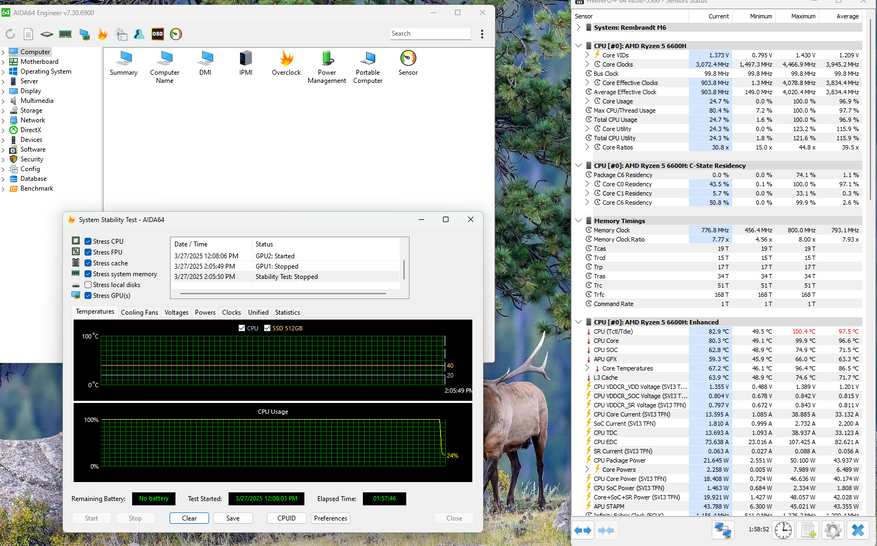Click HWiNFO blue X close sensors icon

click(857, 530)
